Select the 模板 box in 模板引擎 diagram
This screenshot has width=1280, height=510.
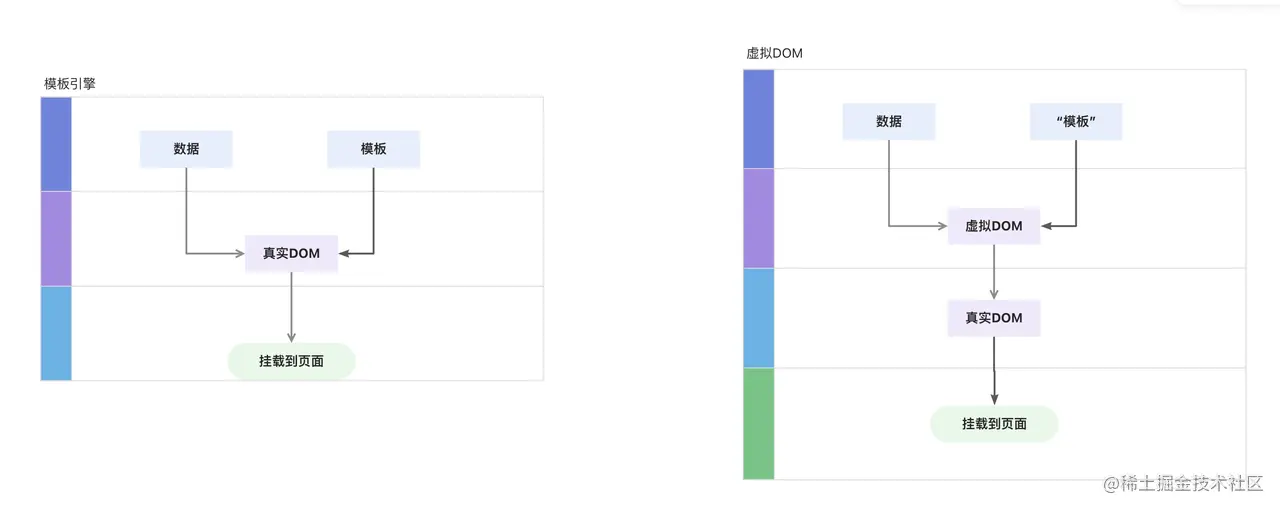373,149
